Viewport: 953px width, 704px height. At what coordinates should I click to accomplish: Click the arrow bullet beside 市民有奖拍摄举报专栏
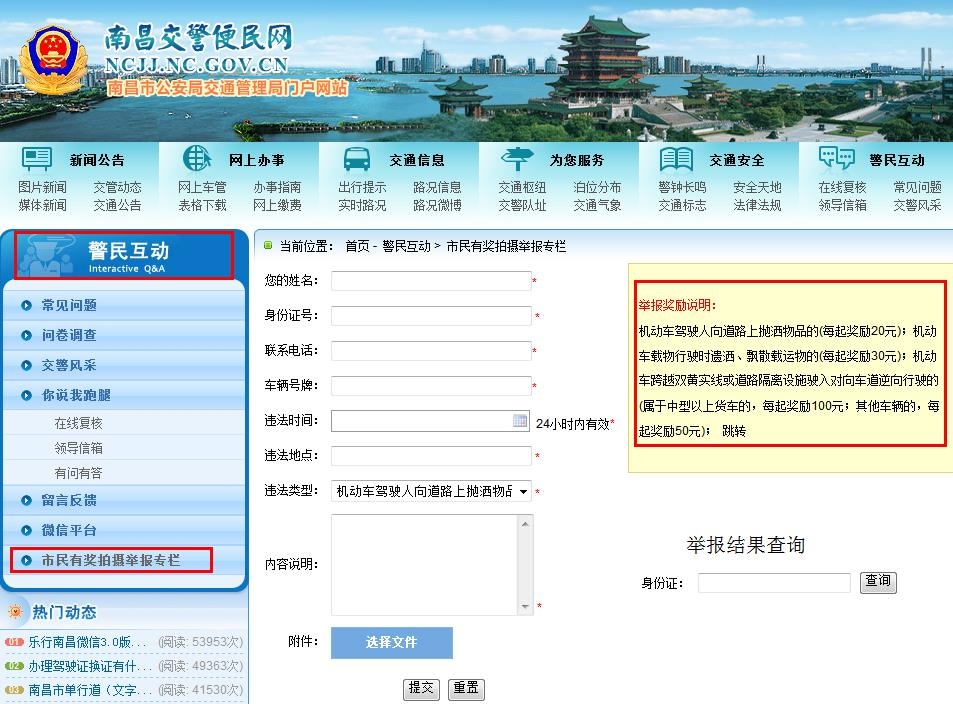26,560
